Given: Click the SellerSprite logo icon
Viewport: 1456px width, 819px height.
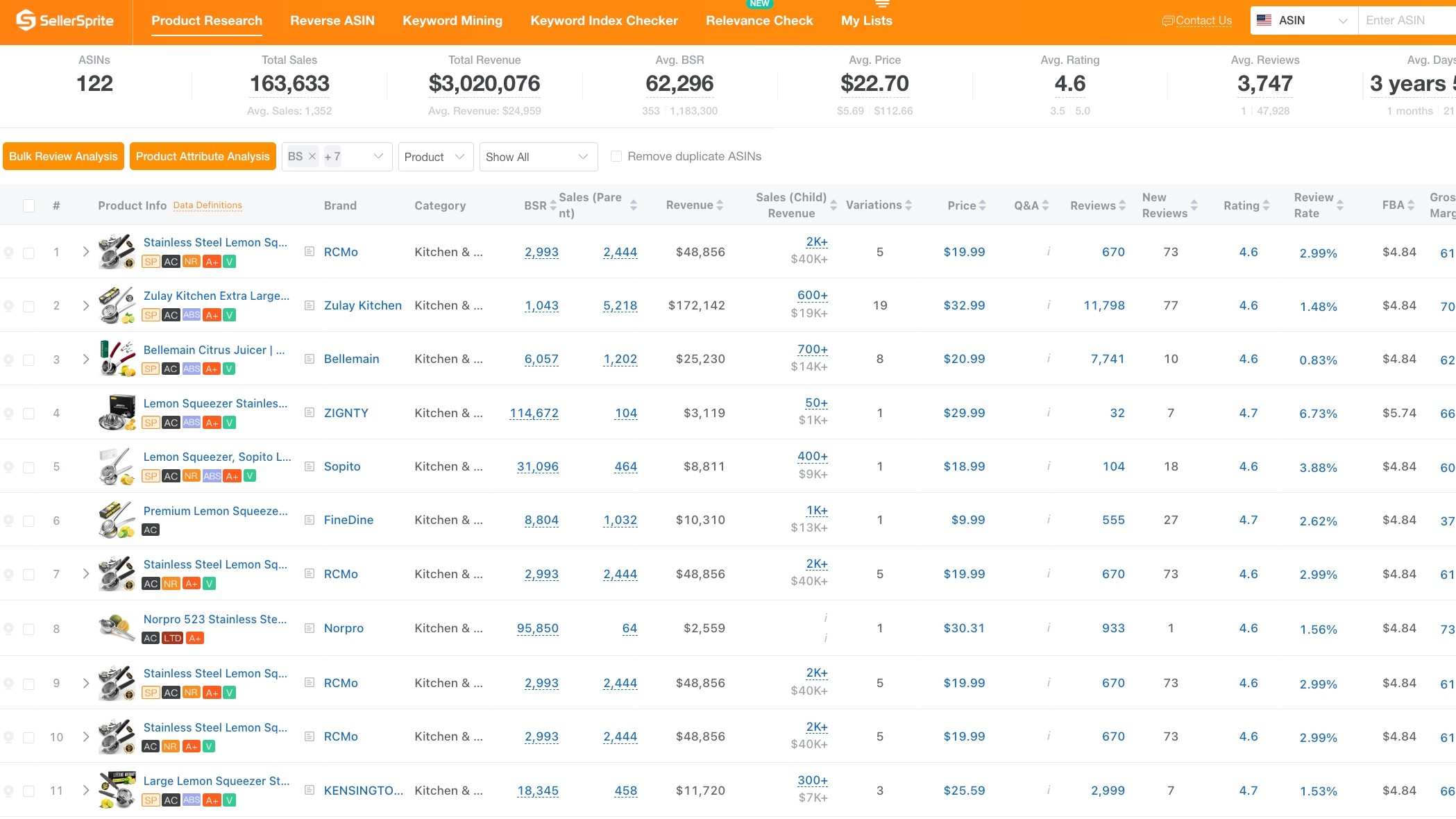Looking at the screenshot, I should point(26,20).
